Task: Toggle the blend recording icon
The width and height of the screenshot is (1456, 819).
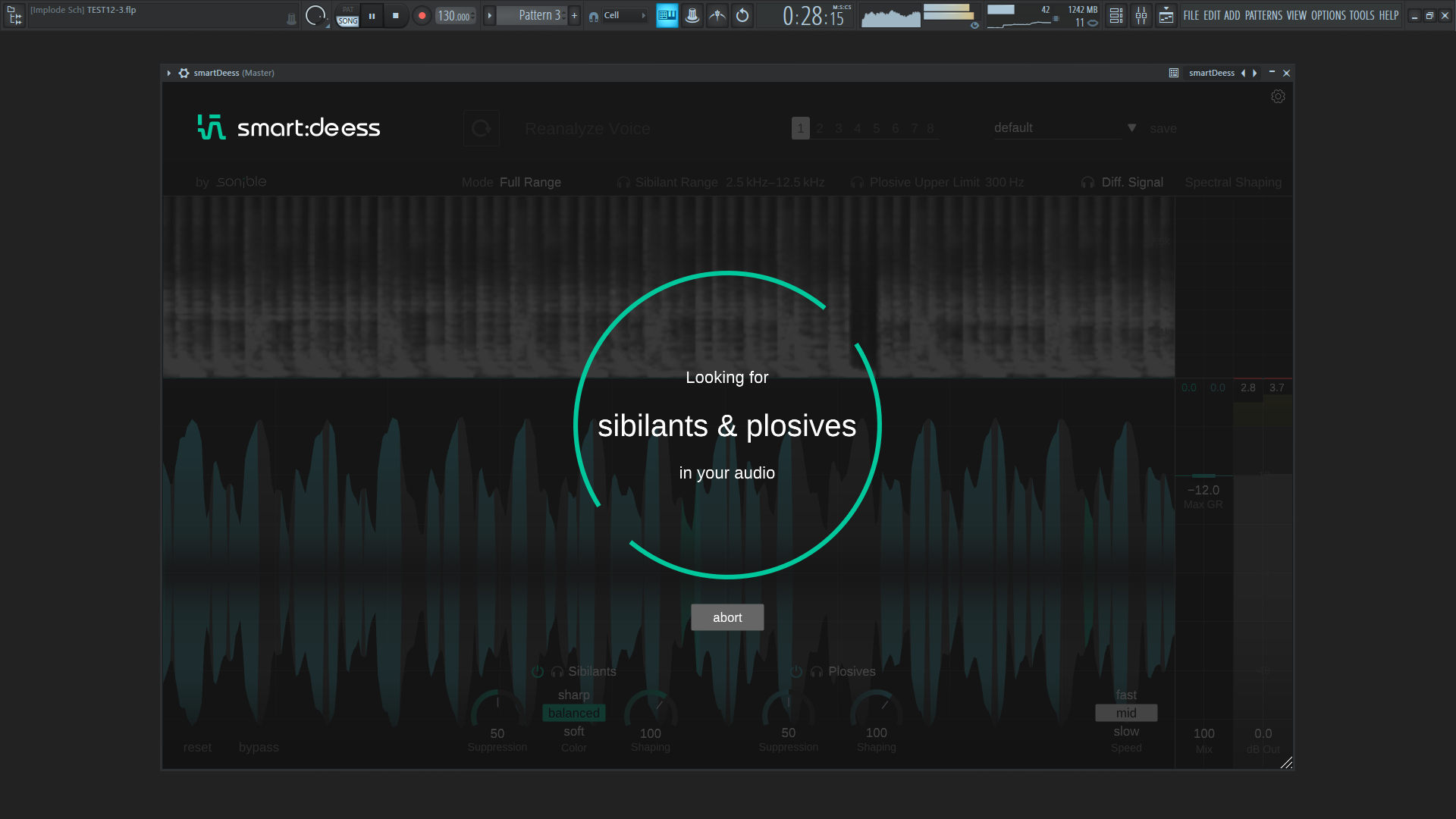Action: click(x=717, y=15)
